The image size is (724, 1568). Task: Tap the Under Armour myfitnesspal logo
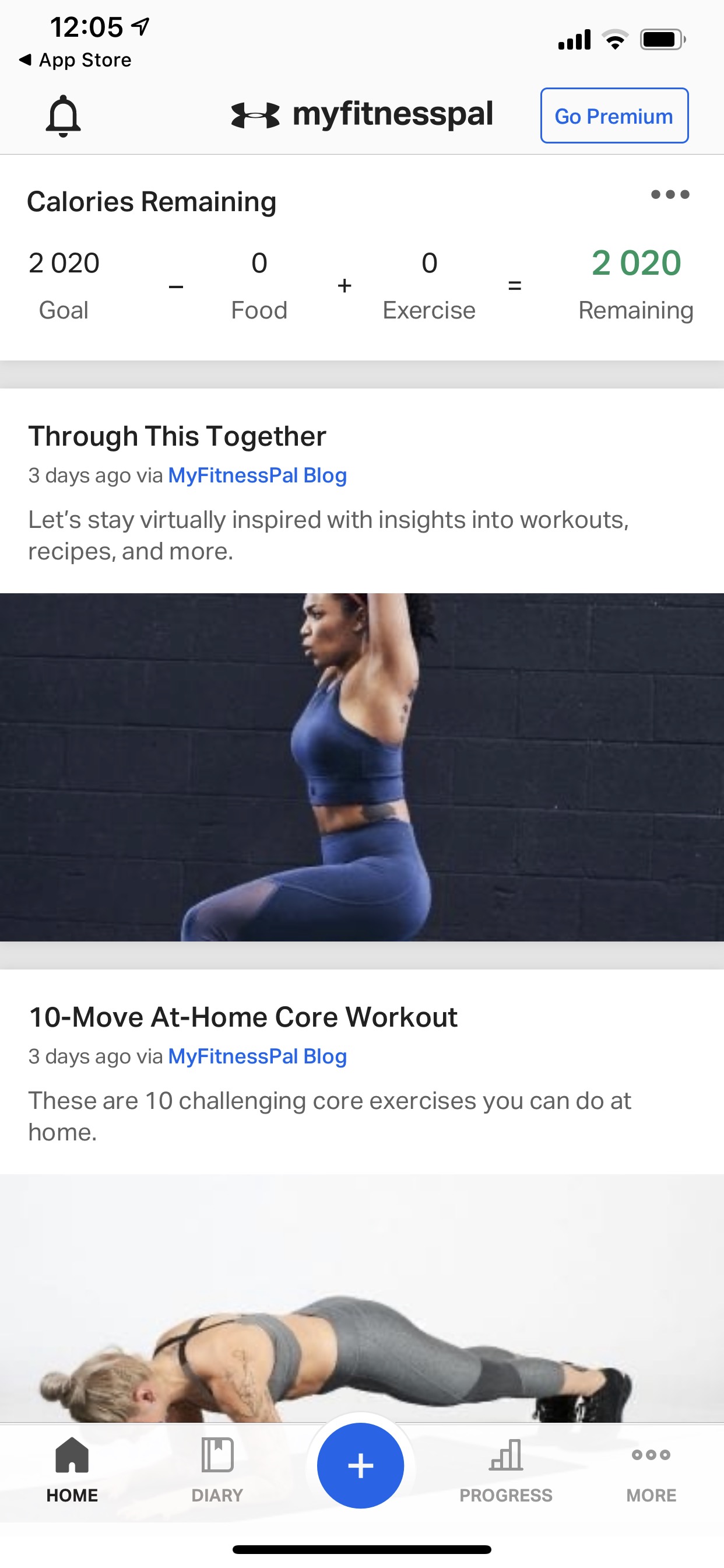[362, 114]
